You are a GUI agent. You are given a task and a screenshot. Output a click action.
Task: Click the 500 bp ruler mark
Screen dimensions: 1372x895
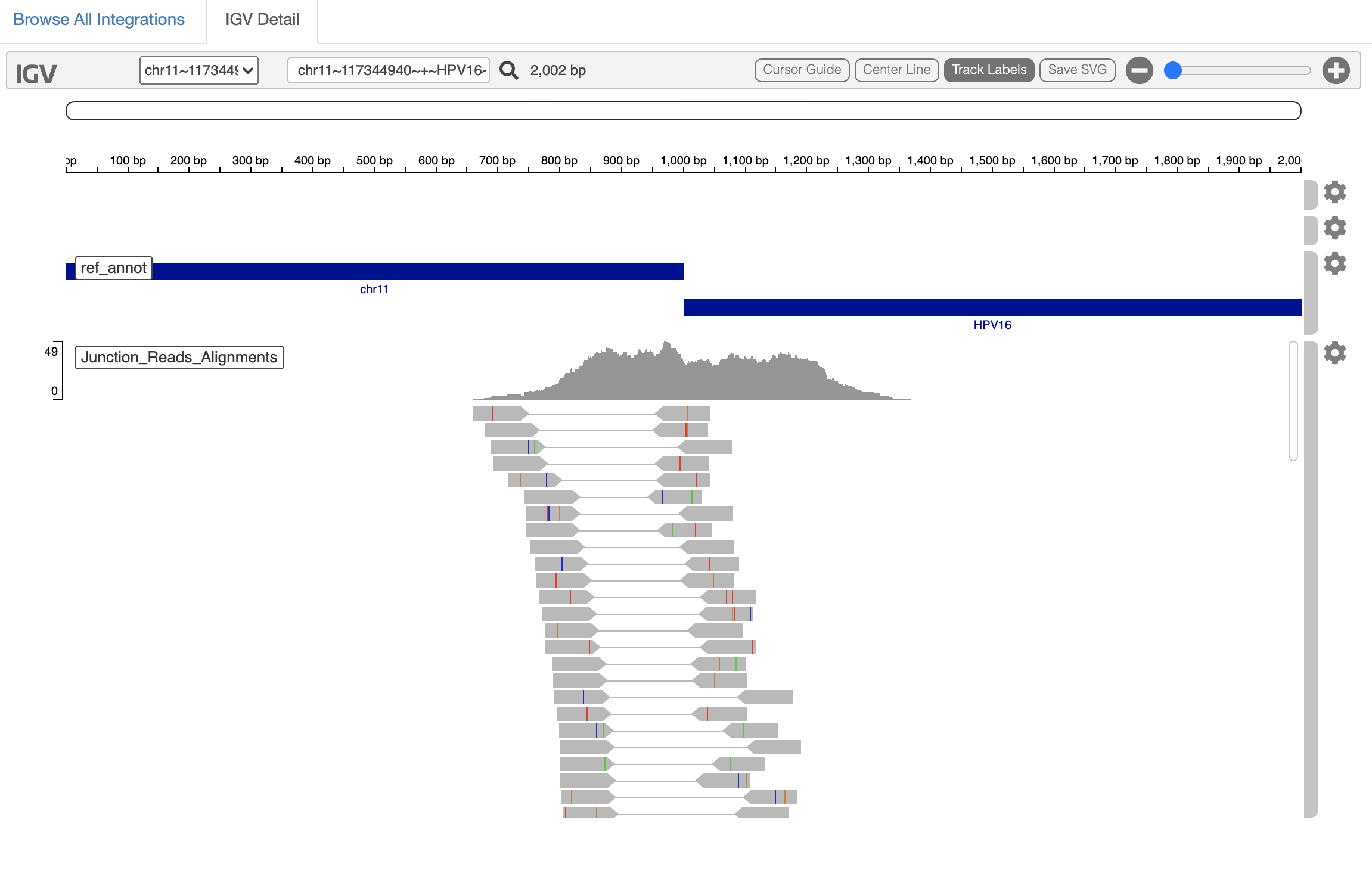pos(374,161)
